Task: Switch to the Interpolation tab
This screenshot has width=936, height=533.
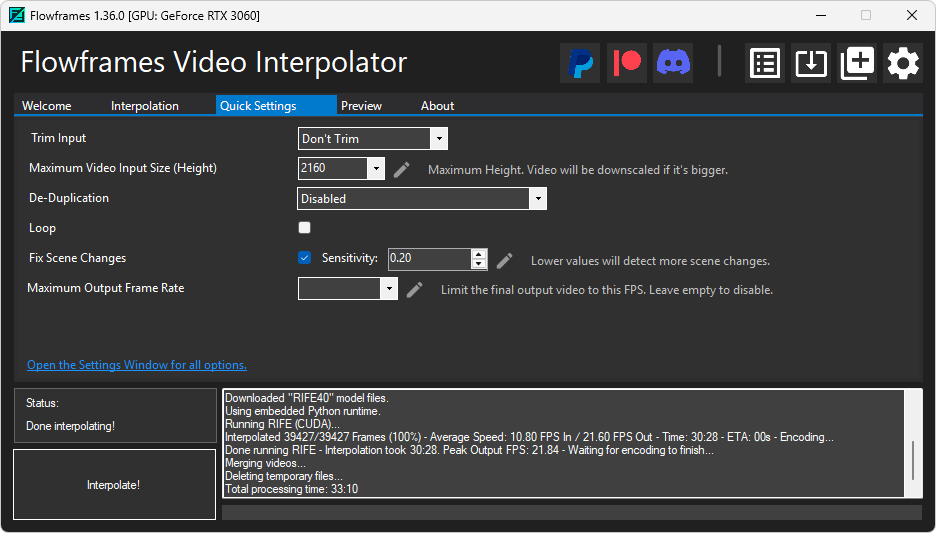Action: click(144, 106)
